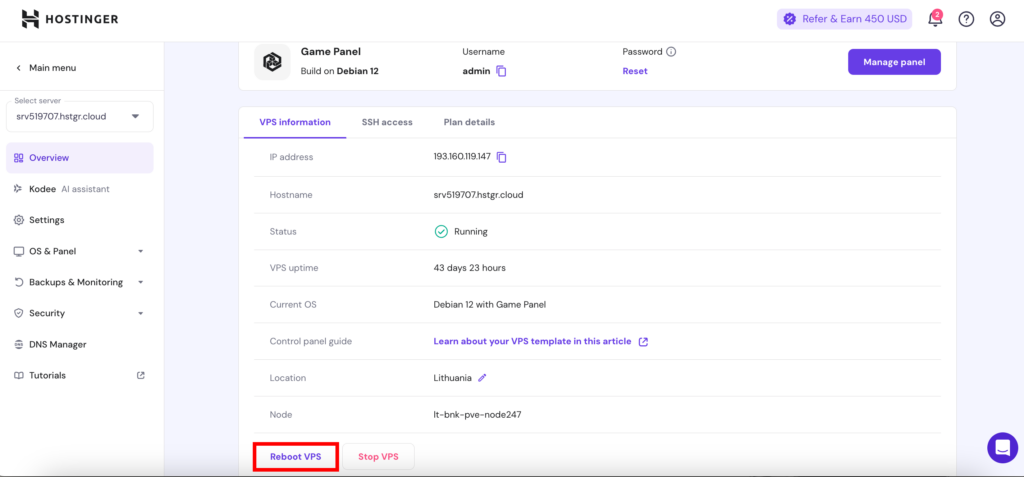This screenshot has width=1024, height=477.
Task: Click the Manage panel button
Action: click(x=894, y=62)
